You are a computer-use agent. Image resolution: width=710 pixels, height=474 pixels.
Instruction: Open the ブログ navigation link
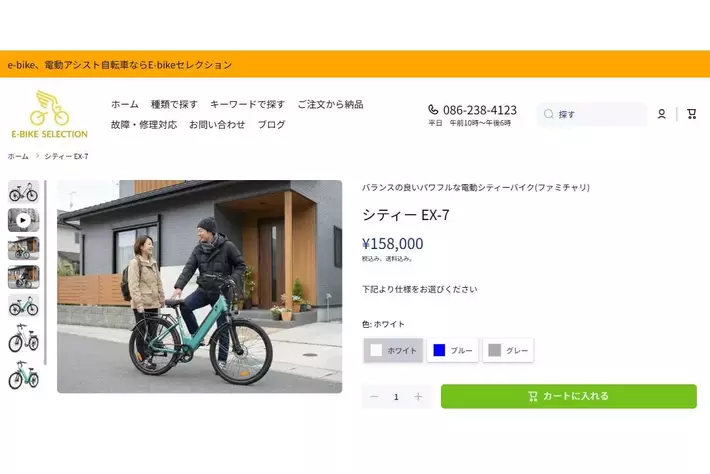tap(271, 124)
